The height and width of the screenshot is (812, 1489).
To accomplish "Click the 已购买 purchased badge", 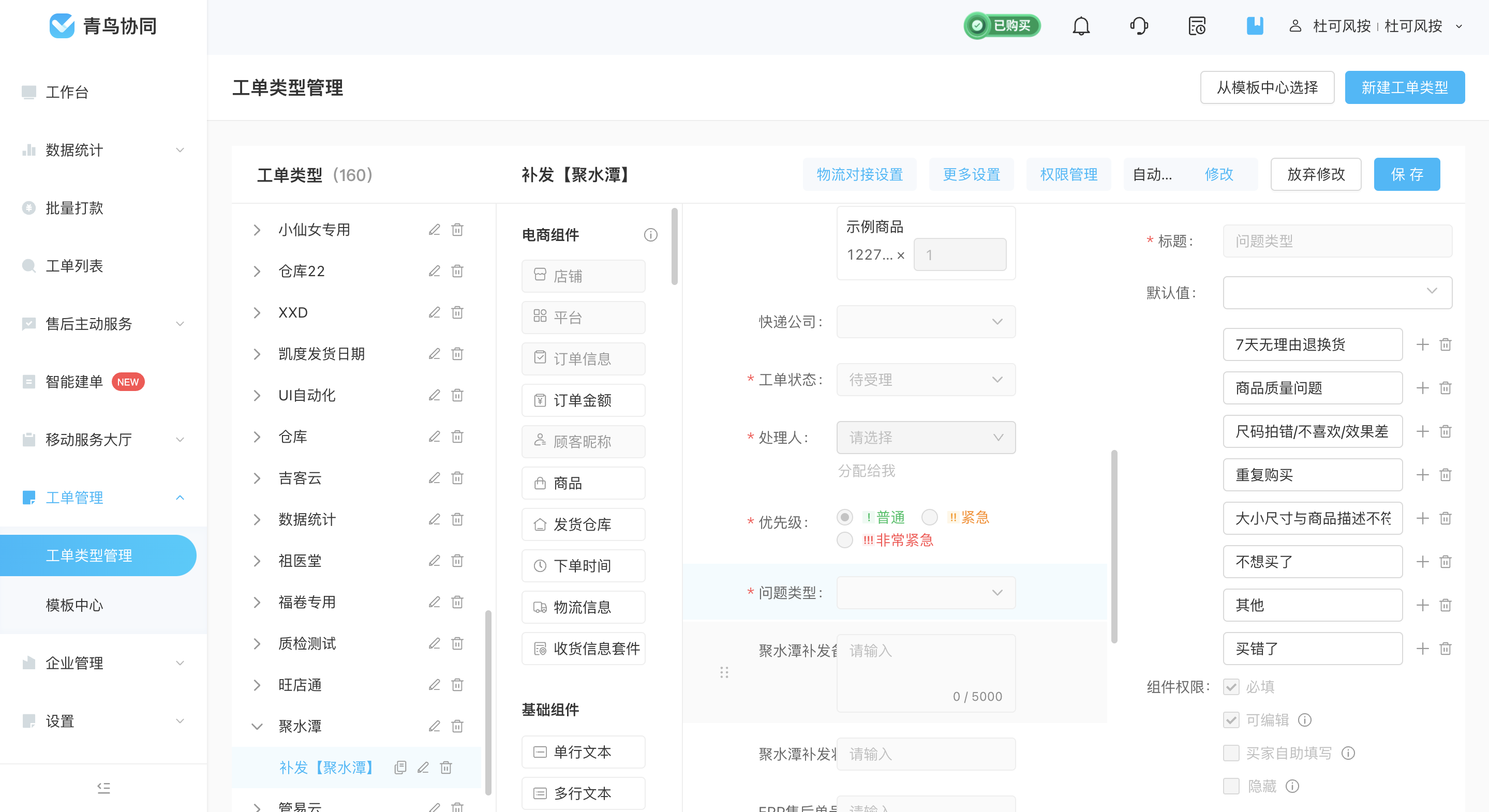I will click(1002, 26).
